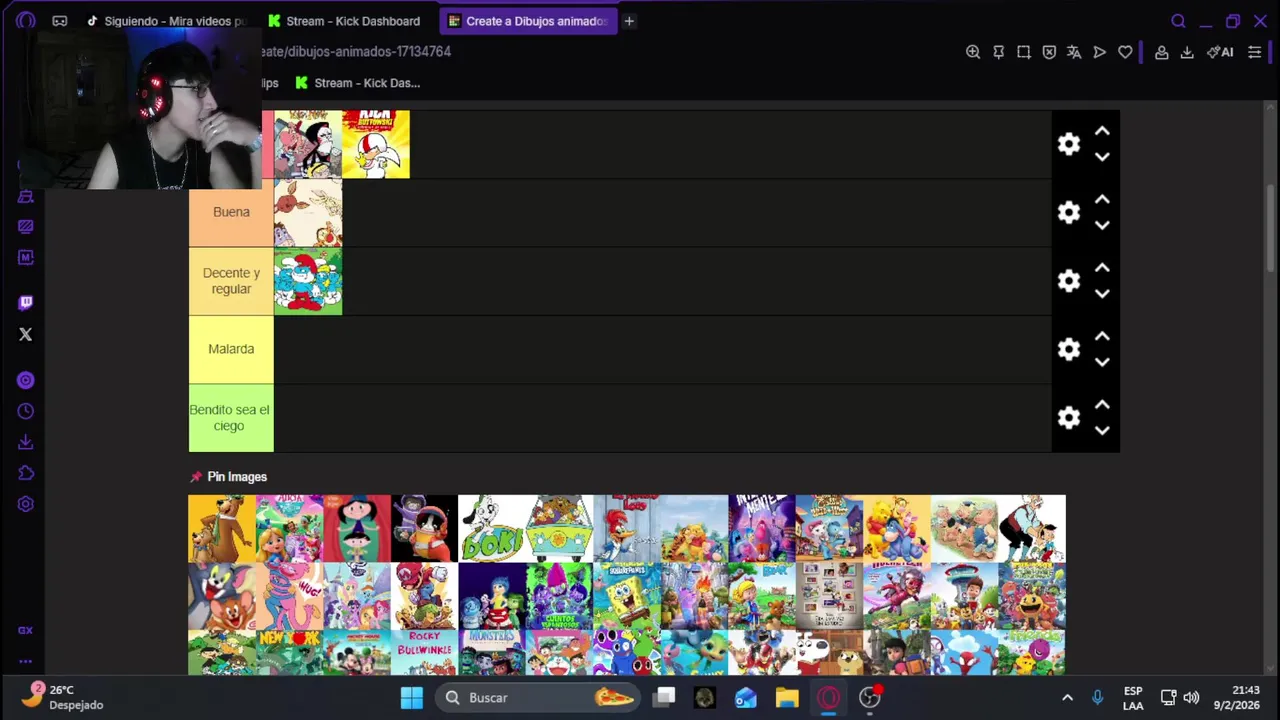Select the SpongeBob image in pool
1280x720 pixels.
627,596
